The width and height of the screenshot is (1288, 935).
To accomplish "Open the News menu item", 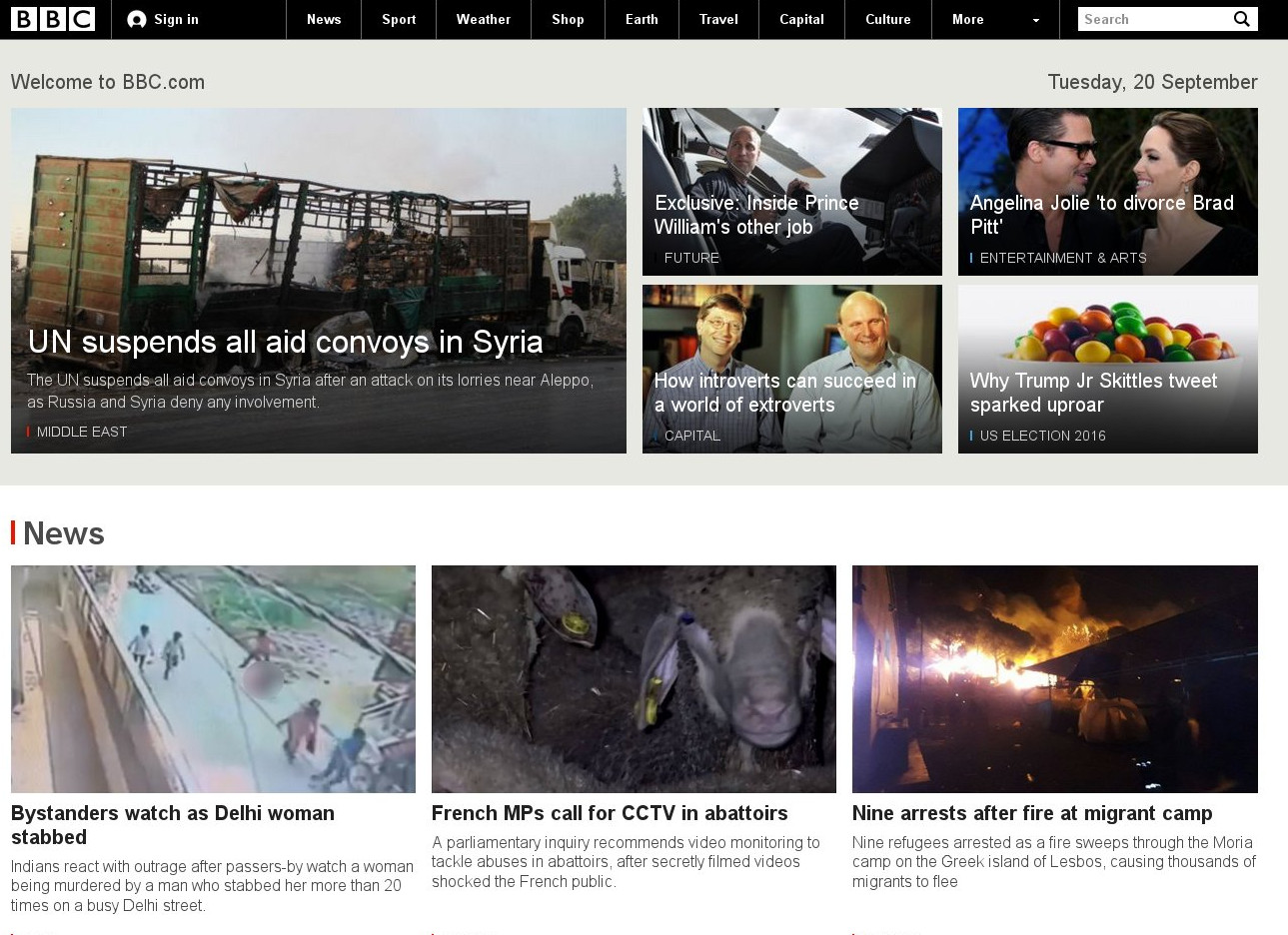I will [x=324, y=20].
